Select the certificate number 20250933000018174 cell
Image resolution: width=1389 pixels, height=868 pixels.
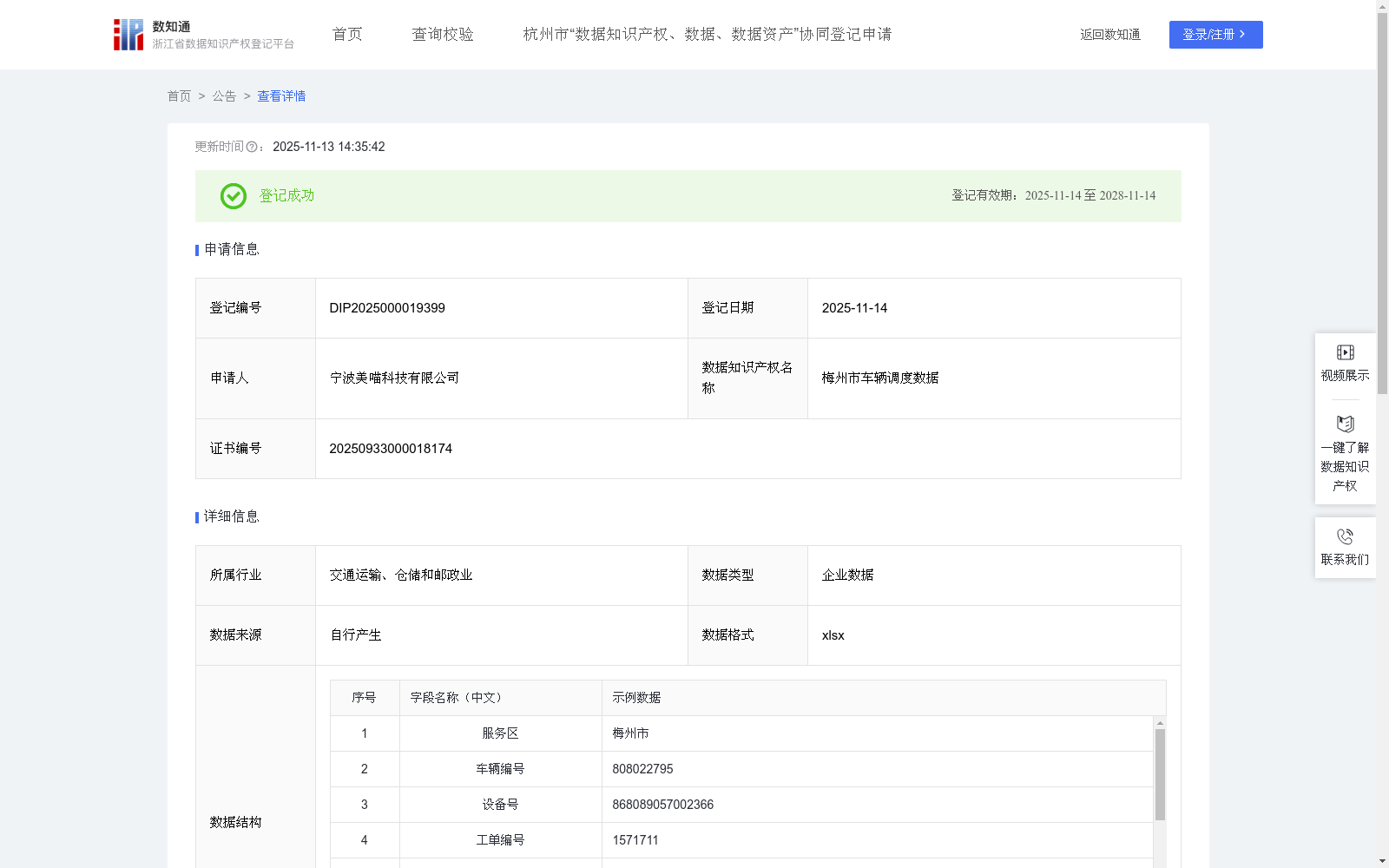click(x=391, y=449)
